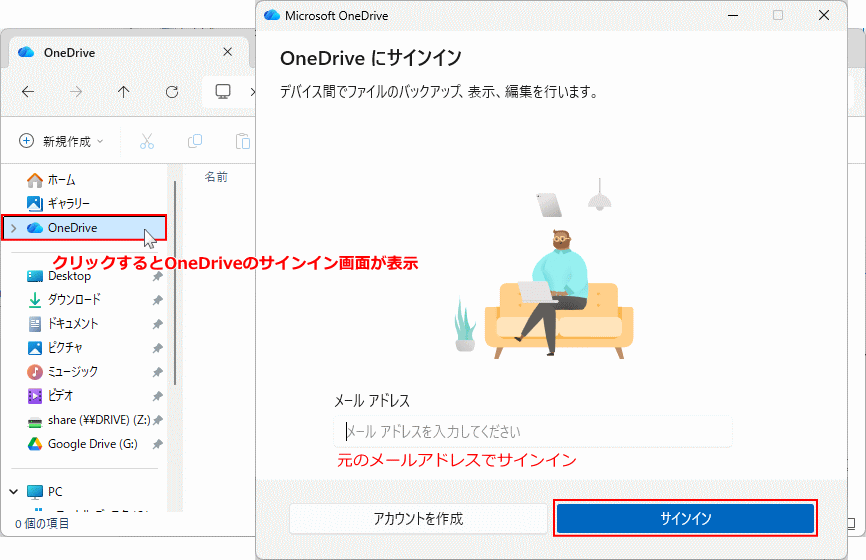Close the Microsoft OneDrive sign-in window
The image size is (866, 560).
pyautogui.click(x=823, y=15)
